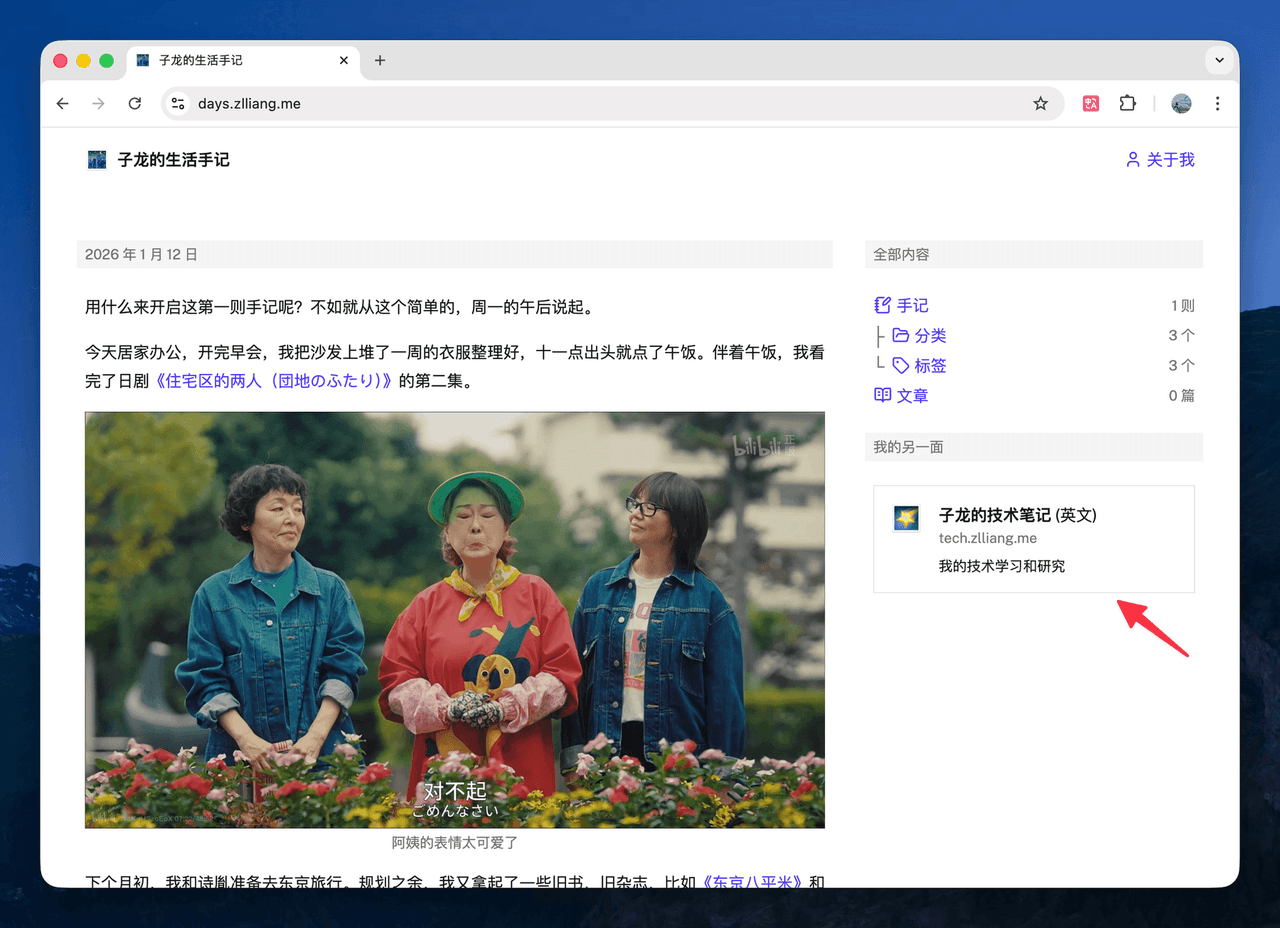The width and height of the screenshot is (1280, 928).
Task: Click the star thumbnail in the tech notes card
Action: point(906,518)
